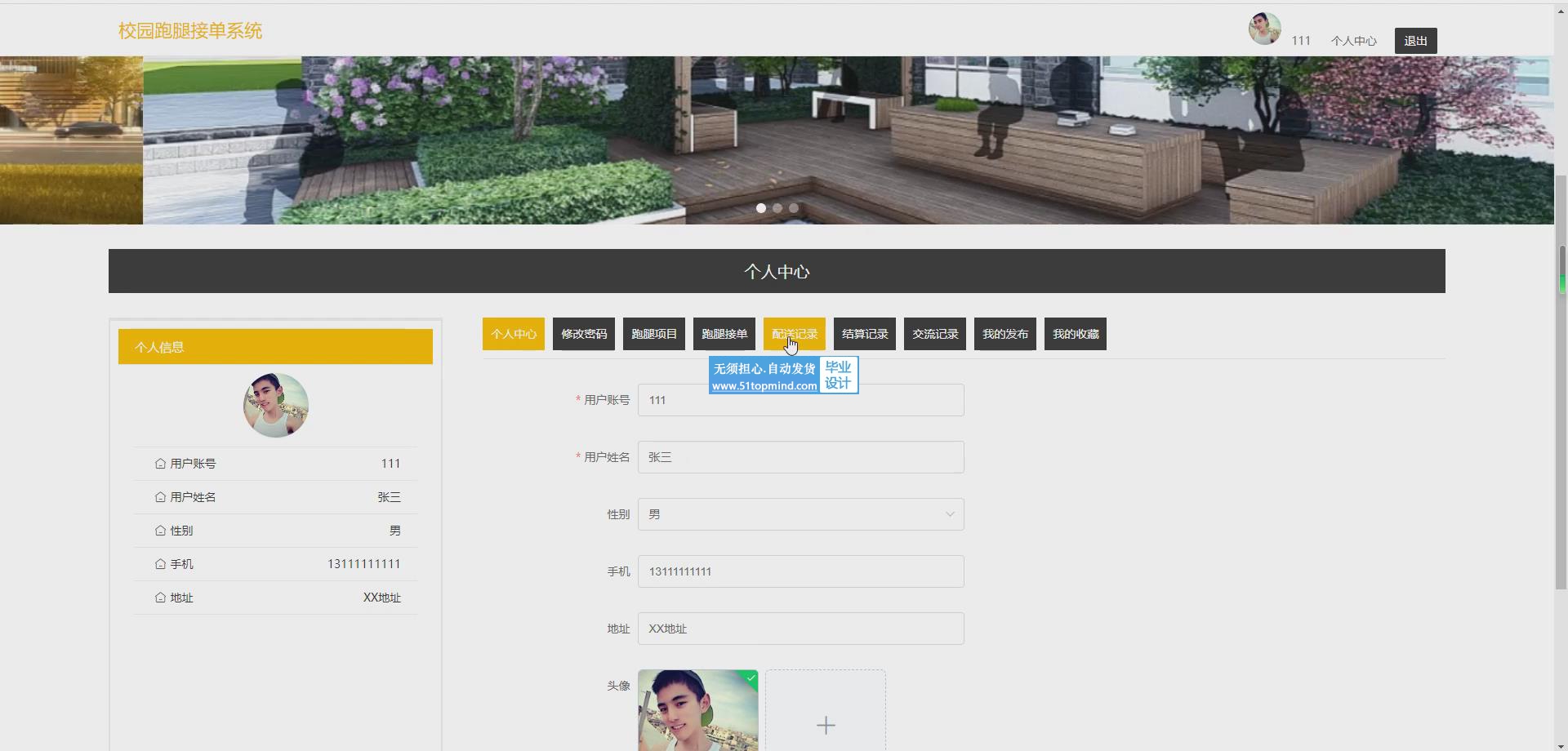The width and height of the screenshot is (1568, 751).
Task: Open the 修改密码 tab
Action: click(584, 334)
